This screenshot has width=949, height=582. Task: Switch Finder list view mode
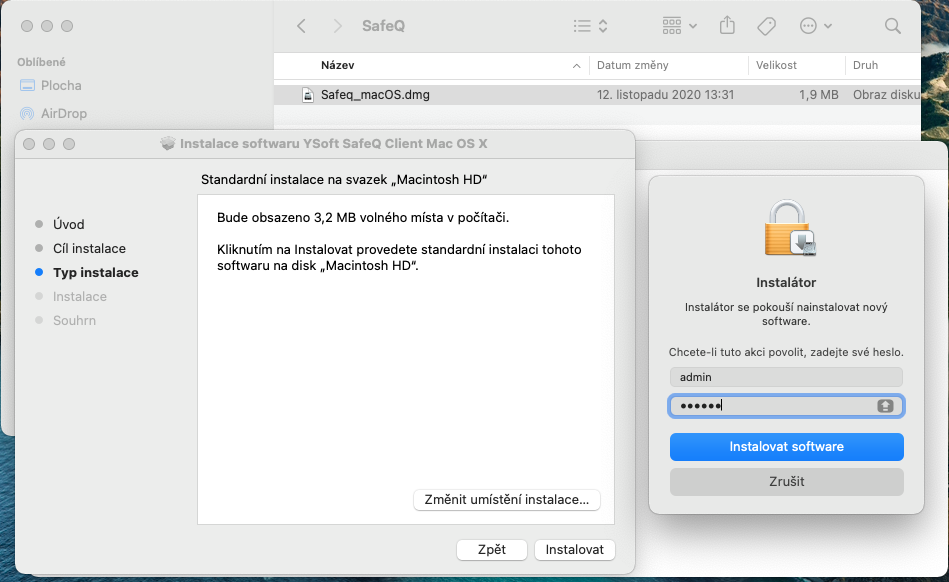590,26
